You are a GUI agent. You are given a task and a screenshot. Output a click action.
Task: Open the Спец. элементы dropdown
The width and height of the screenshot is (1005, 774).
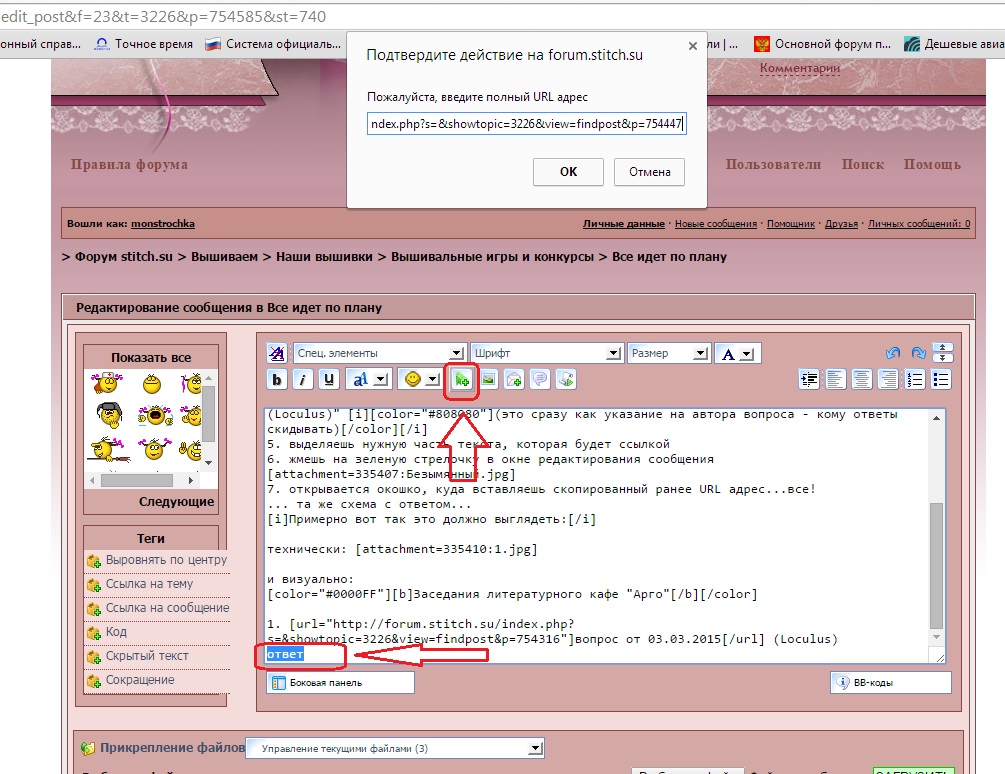coord(379,354)
